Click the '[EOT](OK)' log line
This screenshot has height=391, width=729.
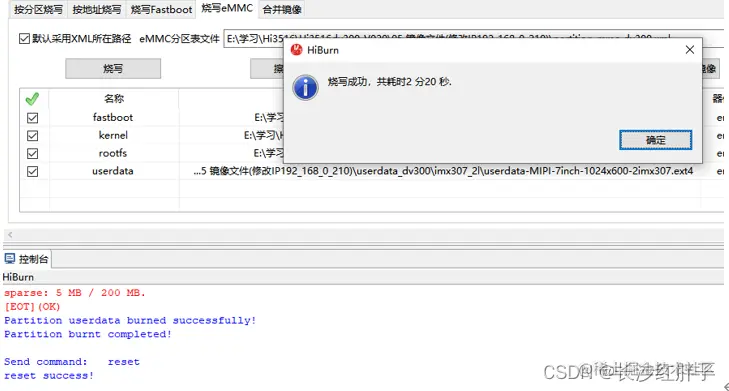click(32, 307)
